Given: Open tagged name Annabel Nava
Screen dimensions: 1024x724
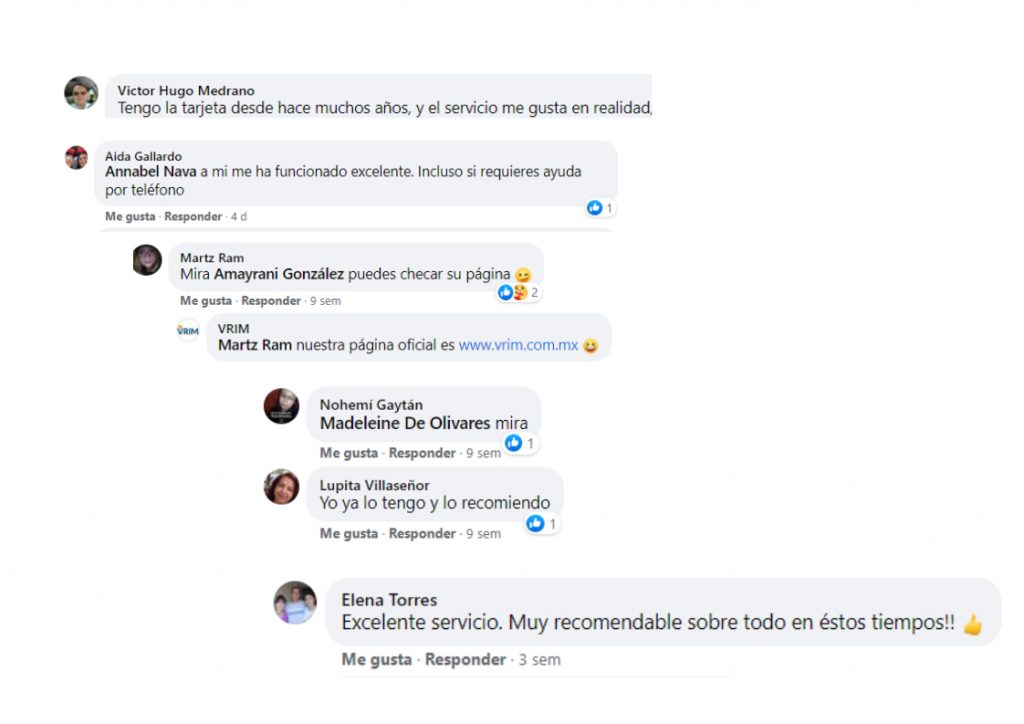Looking at the screenshot, I should (x=151, y=172).
